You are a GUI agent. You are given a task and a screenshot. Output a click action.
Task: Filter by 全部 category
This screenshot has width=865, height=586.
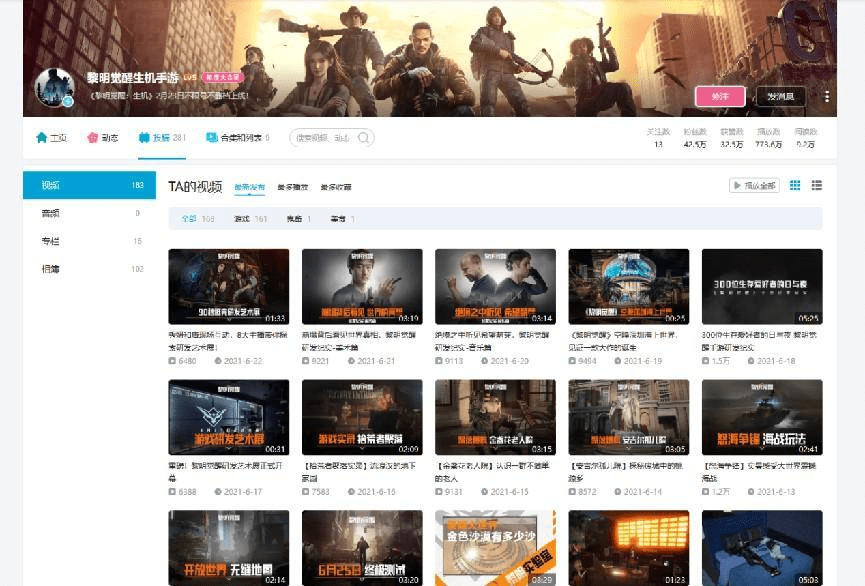(x=197, y=219)
